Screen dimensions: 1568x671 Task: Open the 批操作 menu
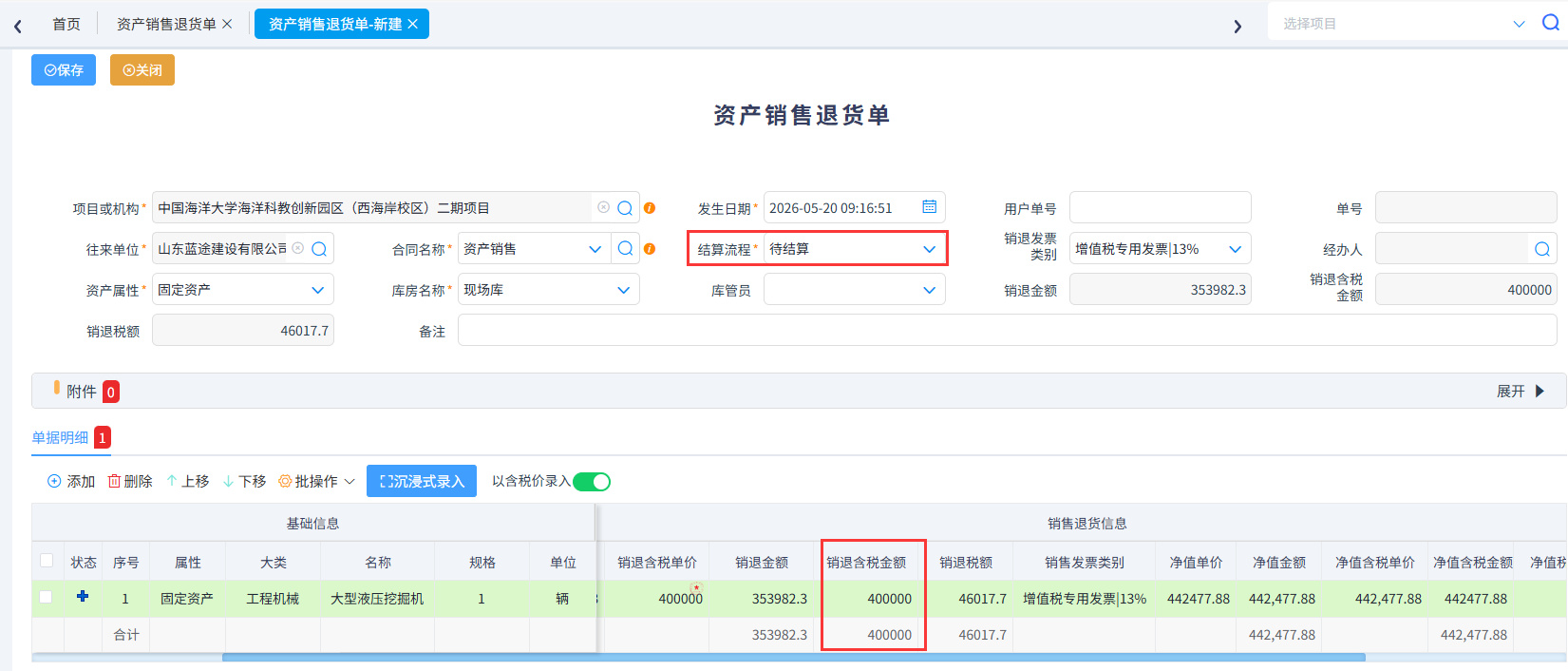tap(316, 481)
